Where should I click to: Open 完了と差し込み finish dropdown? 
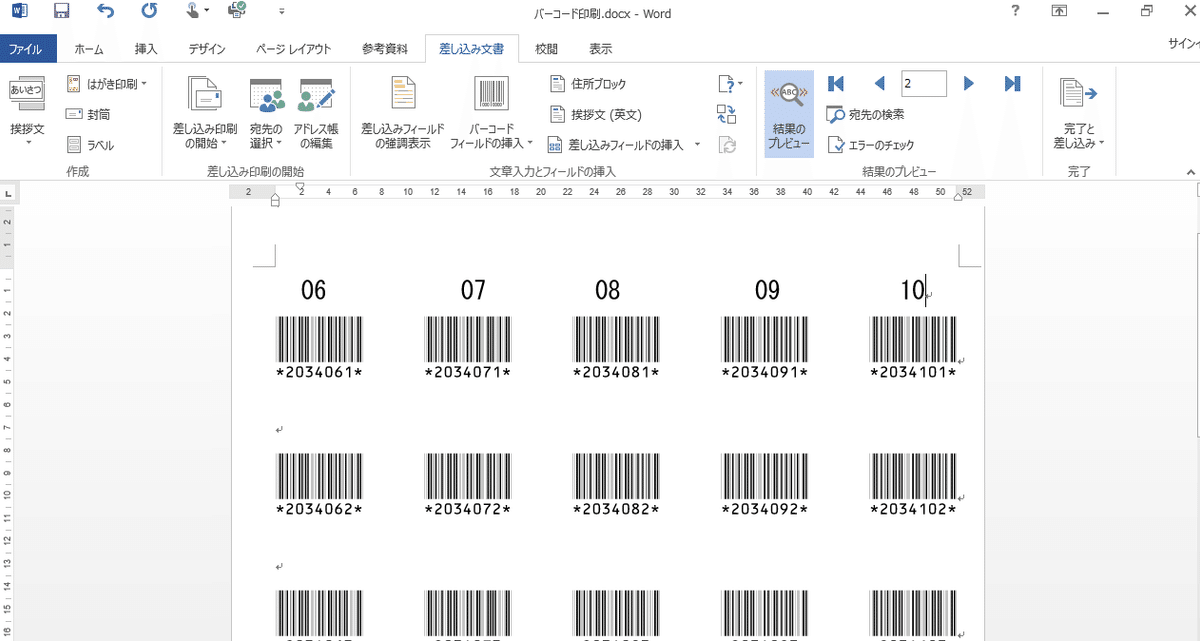[x=1078, y=113]
